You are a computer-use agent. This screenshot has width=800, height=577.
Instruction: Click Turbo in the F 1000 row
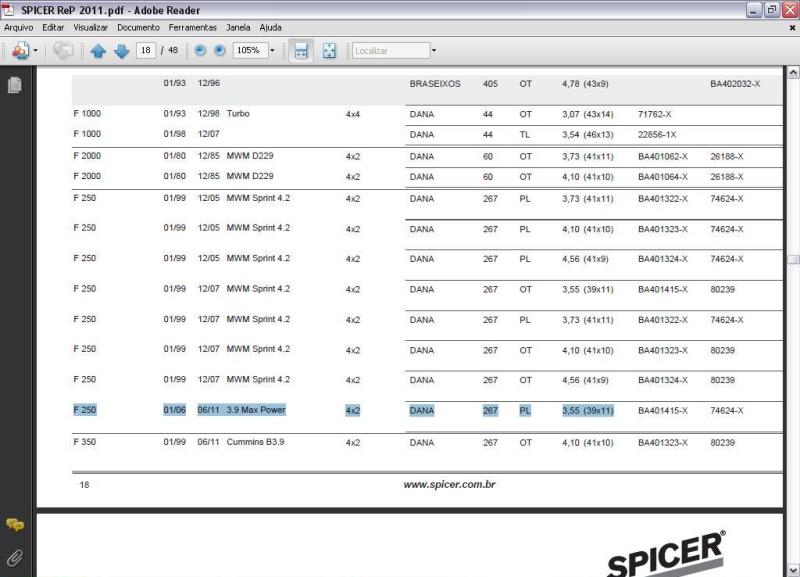click(x=238, y=113)
